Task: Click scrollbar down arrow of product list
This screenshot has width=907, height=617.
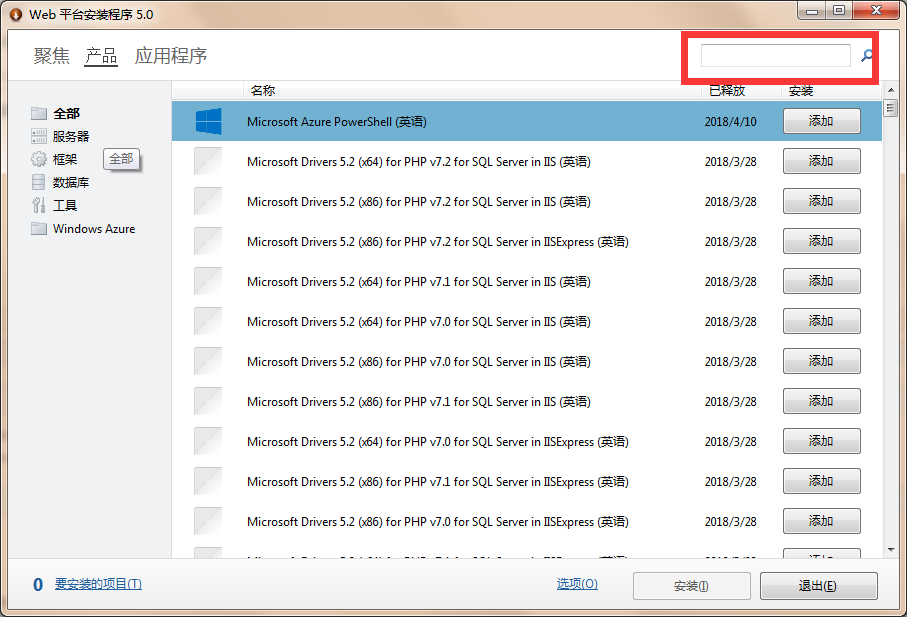Action: point(891,549)
